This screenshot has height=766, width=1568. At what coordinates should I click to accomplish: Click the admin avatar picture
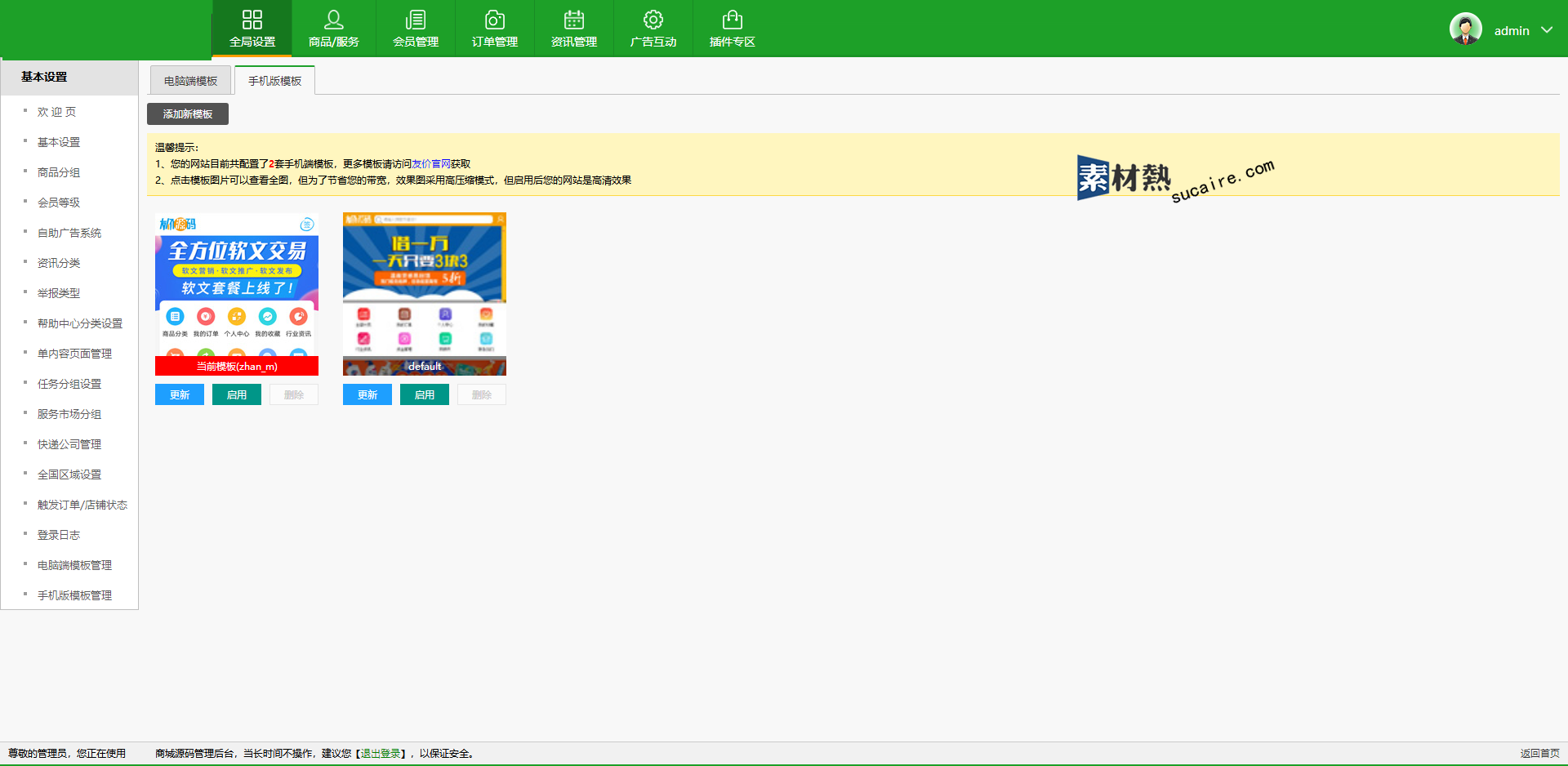pos(1466,29)
